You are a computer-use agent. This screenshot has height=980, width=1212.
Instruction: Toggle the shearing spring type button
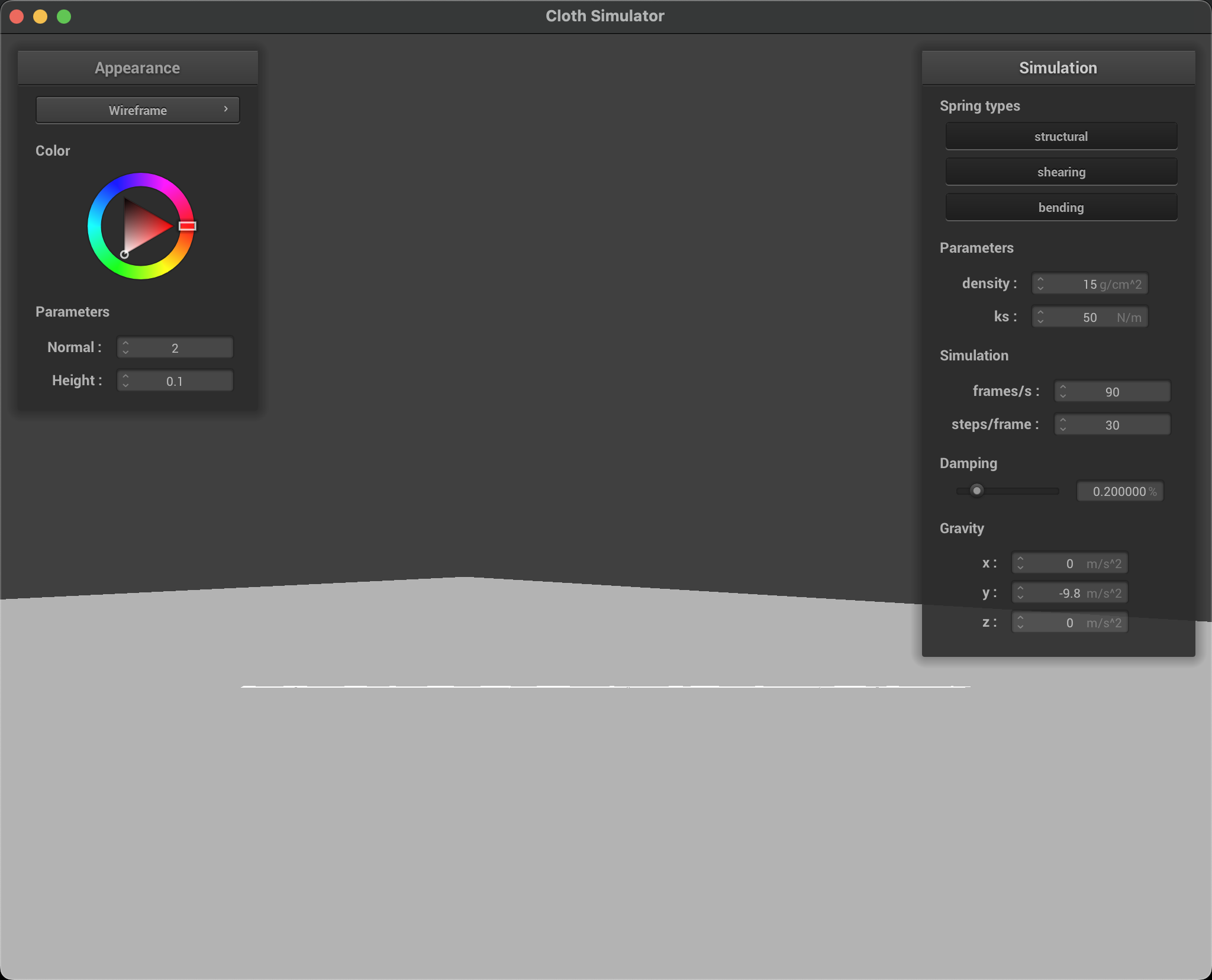[x=1060, y=172]
